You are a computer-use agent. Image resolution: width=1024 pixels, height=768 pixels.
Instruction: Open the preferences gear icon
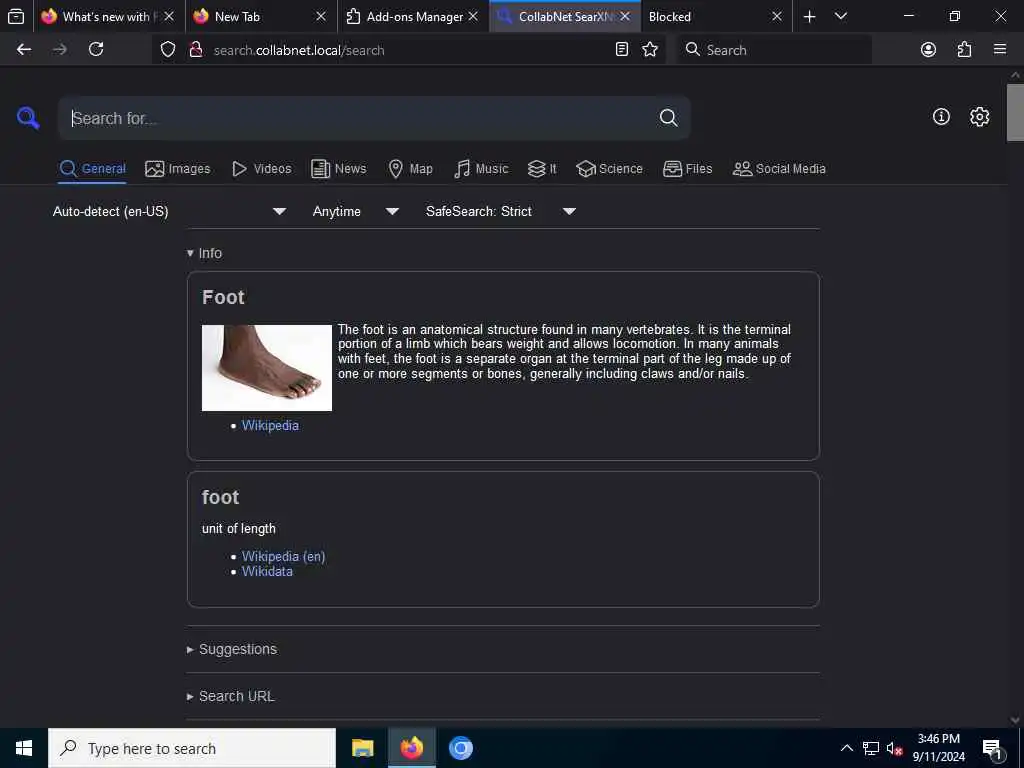pyautogui.click(x=979, y=117)
